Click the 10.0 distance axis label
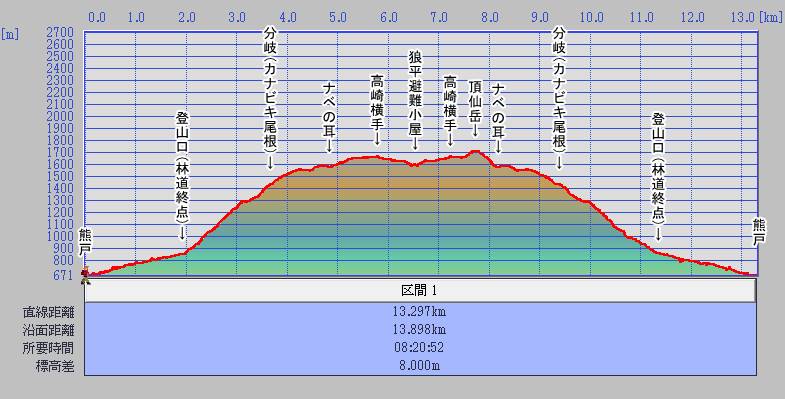785x399 pixels. tap(591, 18)
